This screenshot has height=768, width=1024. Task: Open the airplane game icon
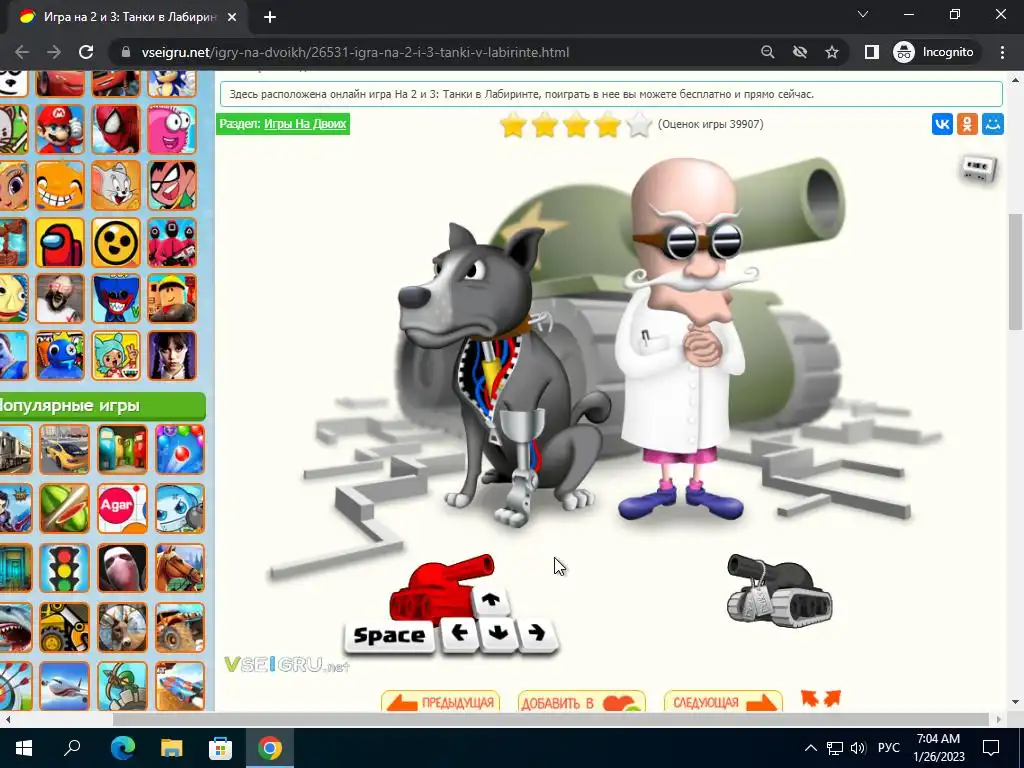point(64,686)
